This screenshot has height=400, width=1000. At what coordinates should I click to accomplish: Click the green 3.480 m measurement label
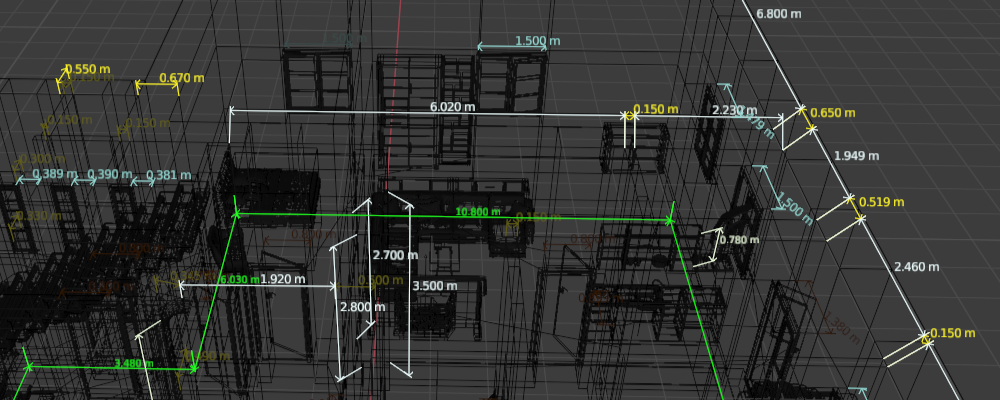[134, 363]
